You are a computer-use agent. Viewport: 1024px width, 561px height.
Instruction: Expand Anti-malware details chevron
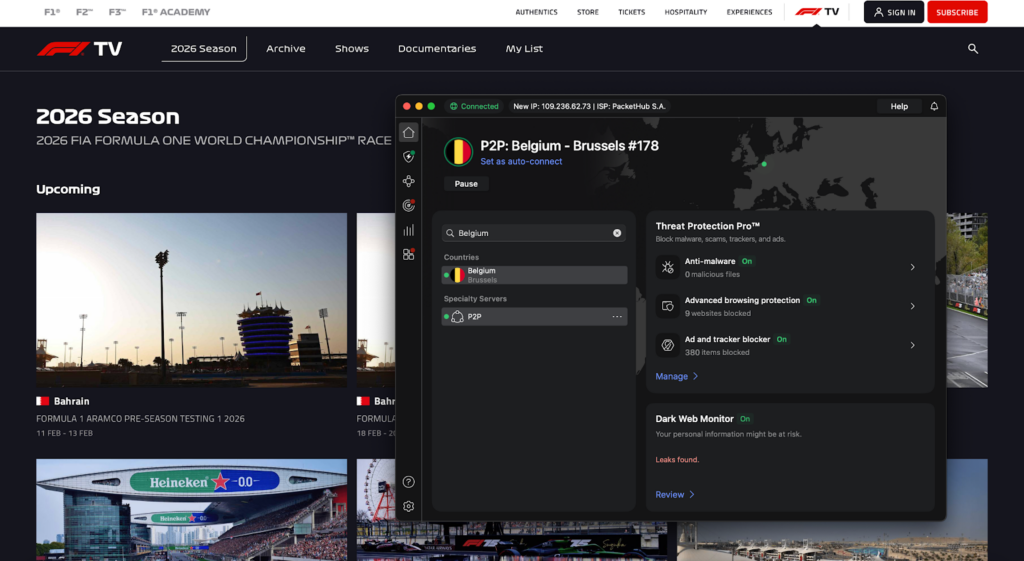912,267
